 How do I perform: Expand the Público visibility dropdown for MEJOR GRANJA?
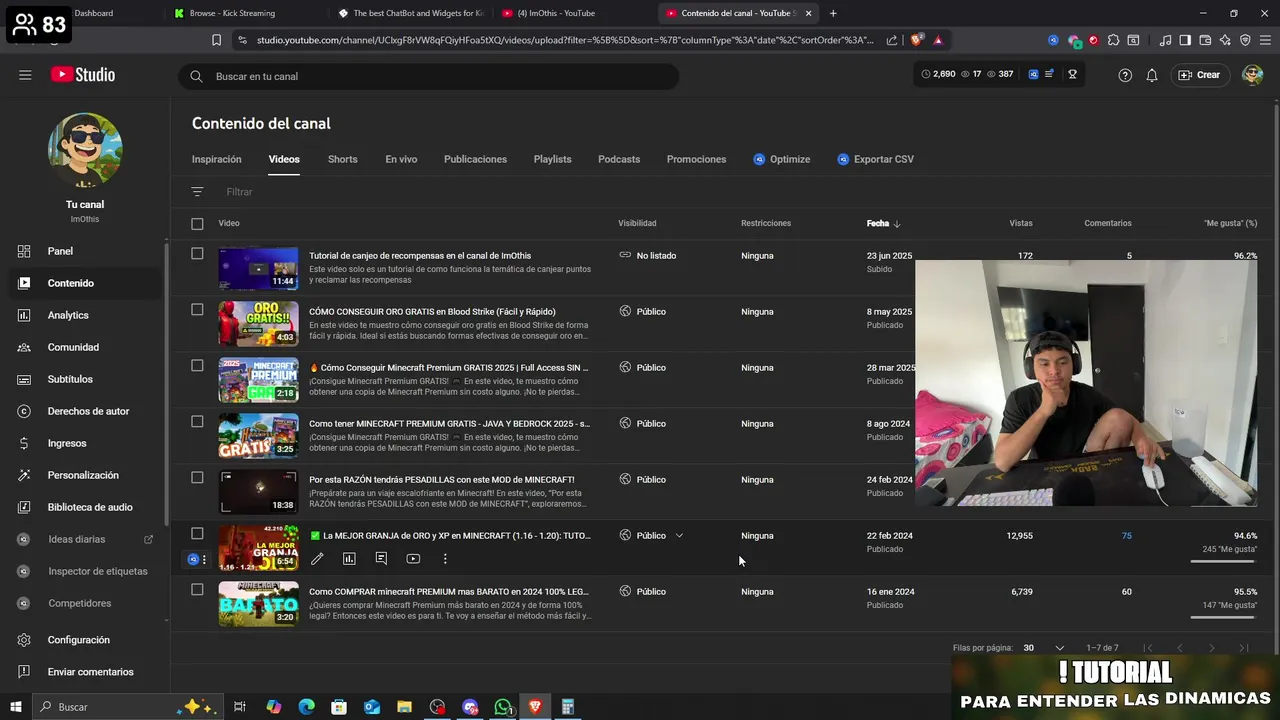(679, 535)
